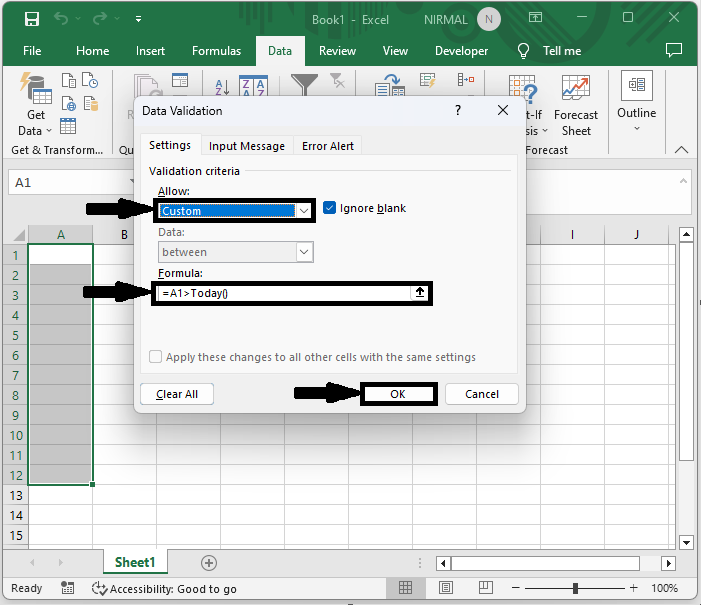Click the zoom slider in status bar
The image size is (701, 605).
coord(576,588)
